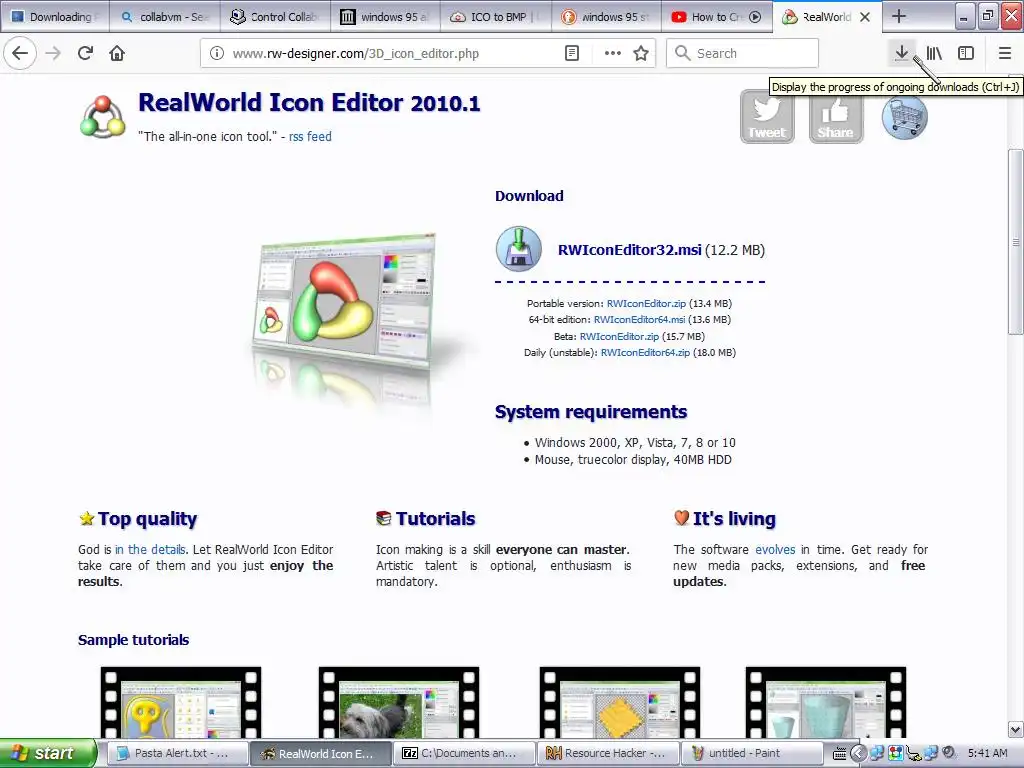Viewport: 1024px width, 768px height.
Task: Click the Tutorials heading
Action: pyautogui.click(x=436, y=519)
